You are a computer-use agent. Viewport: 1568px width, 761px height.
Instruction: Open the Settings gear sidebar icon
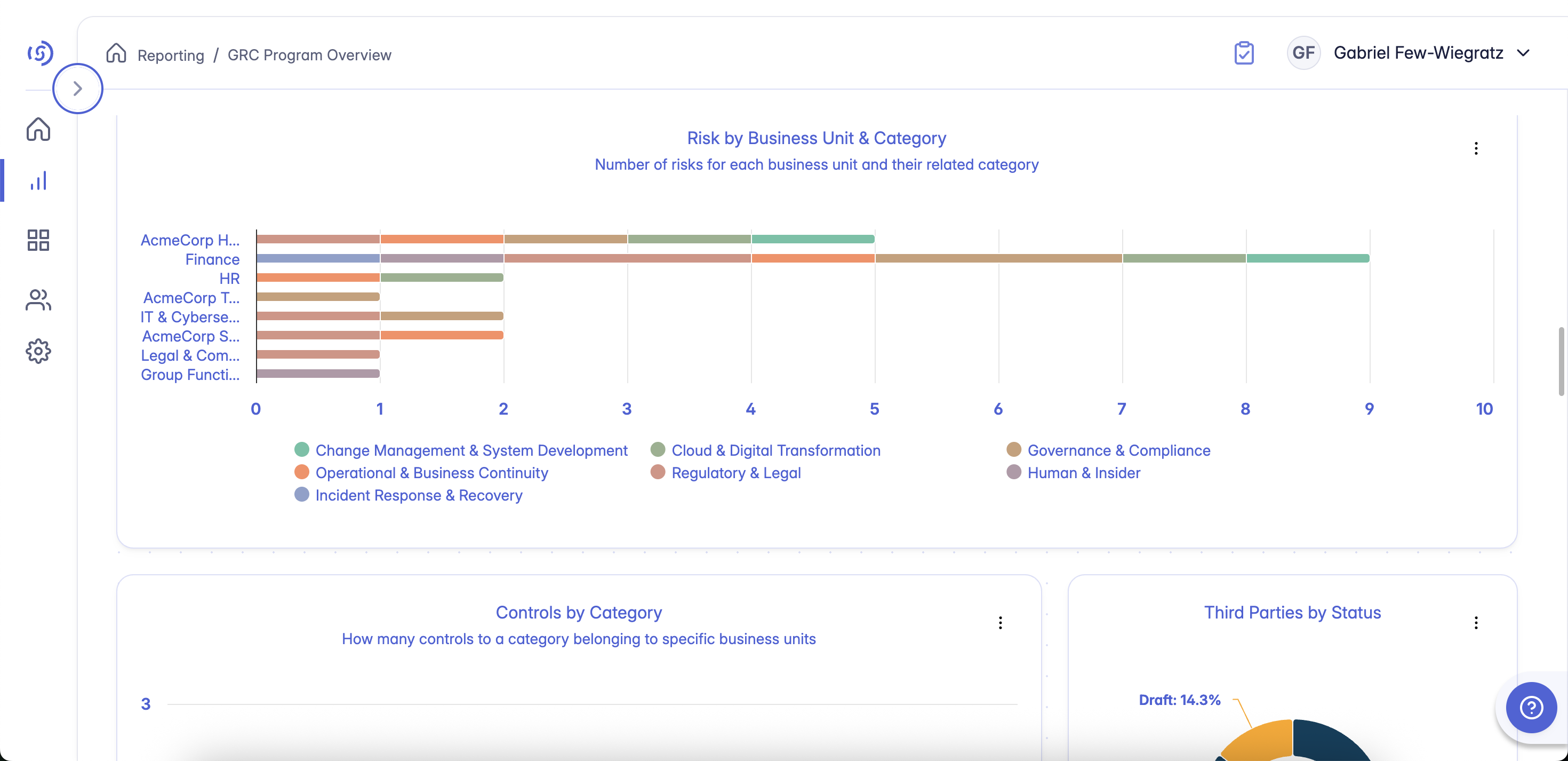[38, 351]
